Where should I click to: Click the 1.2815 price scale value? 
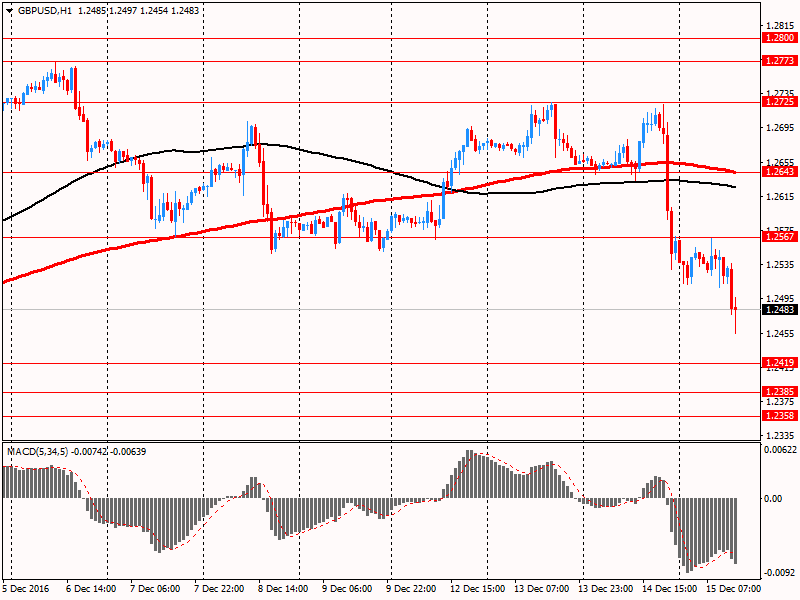[x=781, y=26]
